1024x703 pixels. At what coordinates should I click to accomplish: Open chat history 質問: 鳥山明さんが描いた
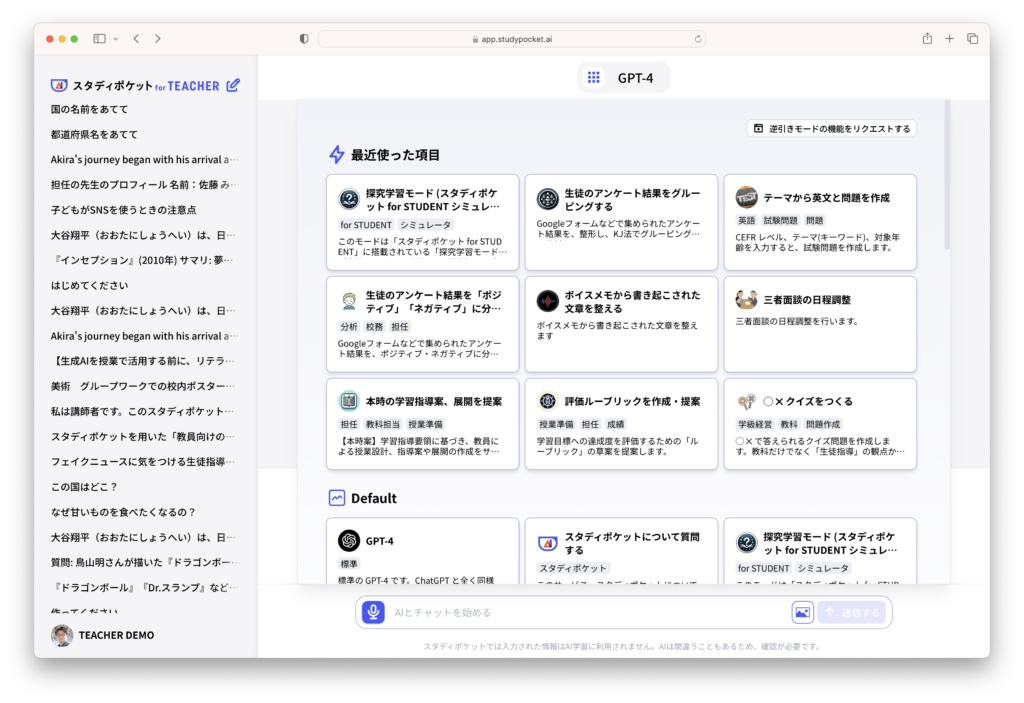pos(144,562)
